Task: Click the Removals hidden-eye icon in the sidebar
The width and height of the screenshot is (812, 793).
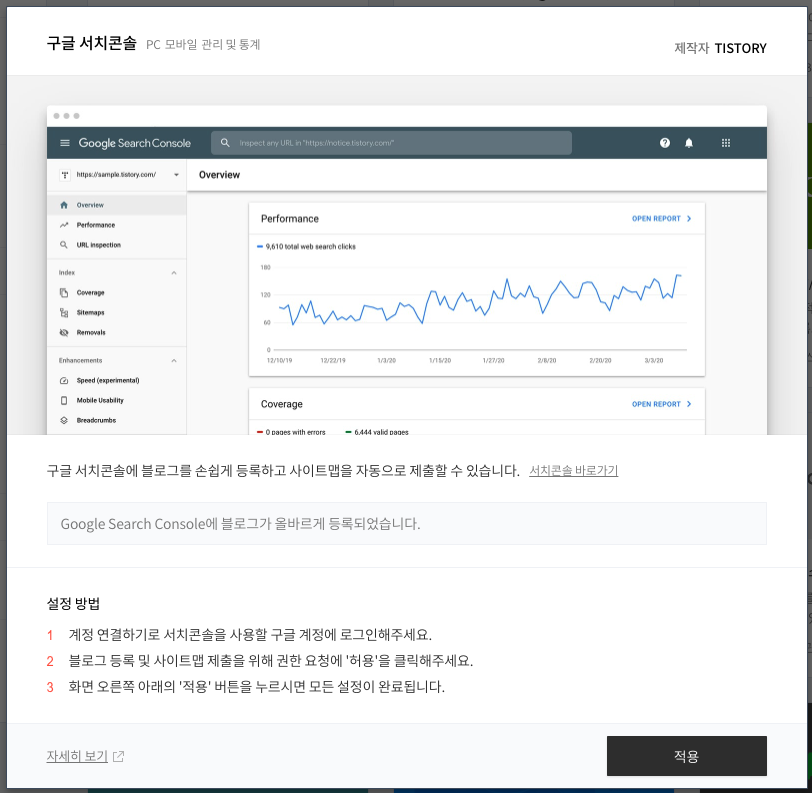Action: pos(64,333)
